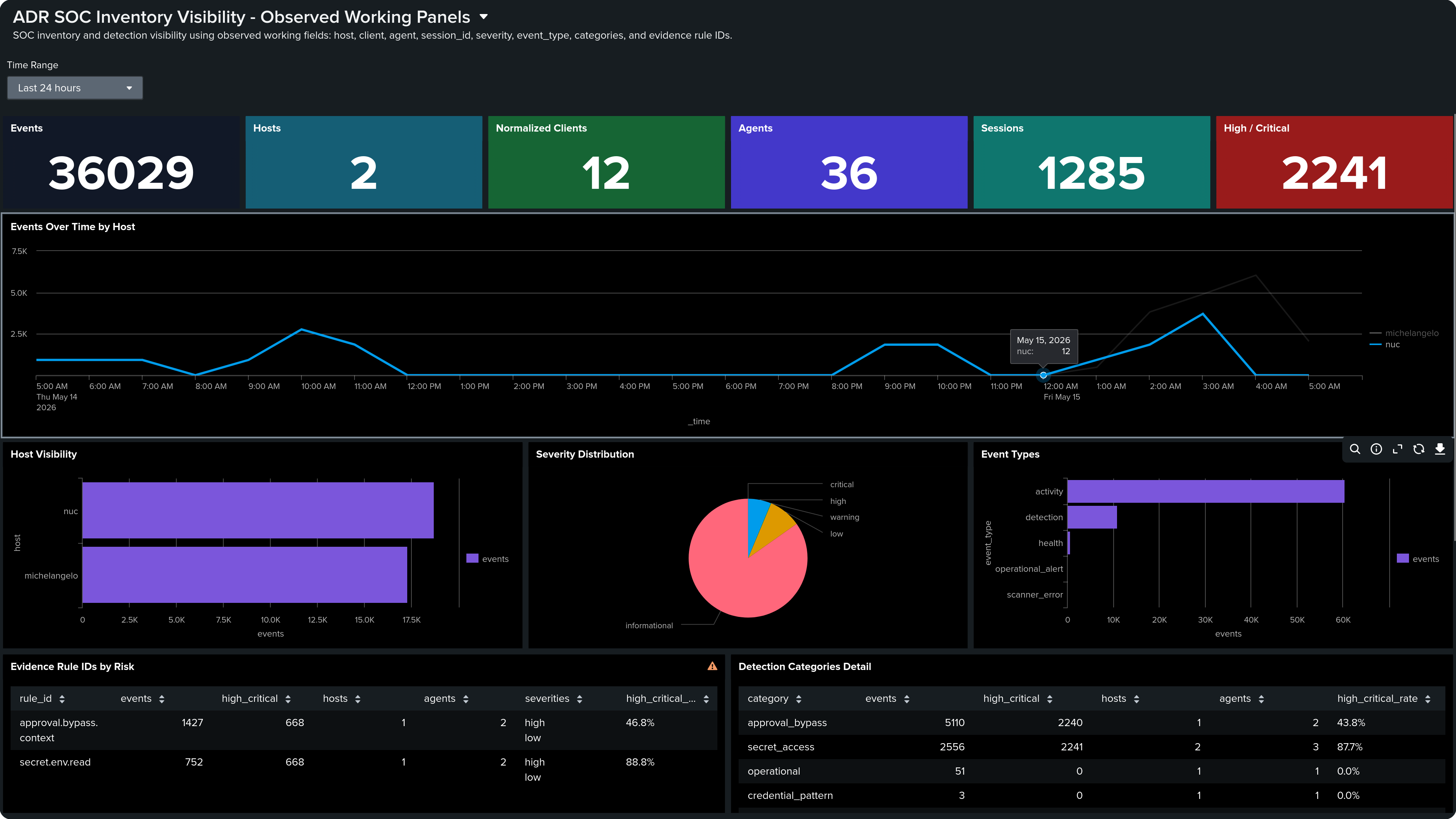Click the warning label in Severity Distribution
Screen dimensions: 1456x819
tap(844, 517)
